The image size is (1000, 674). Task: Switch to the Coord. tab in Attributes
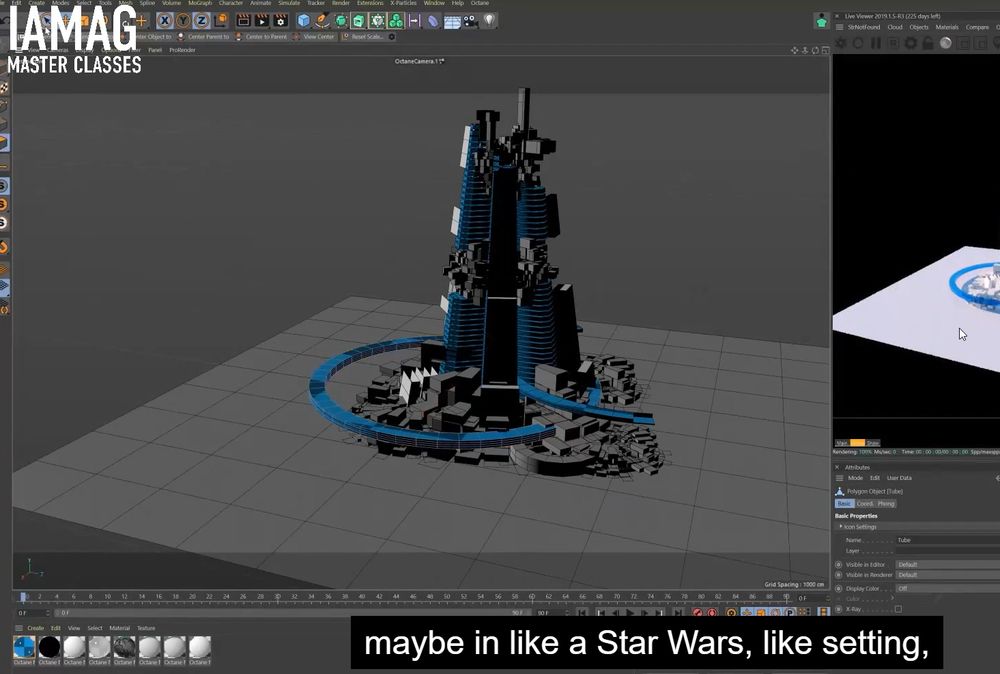[865, 504]
